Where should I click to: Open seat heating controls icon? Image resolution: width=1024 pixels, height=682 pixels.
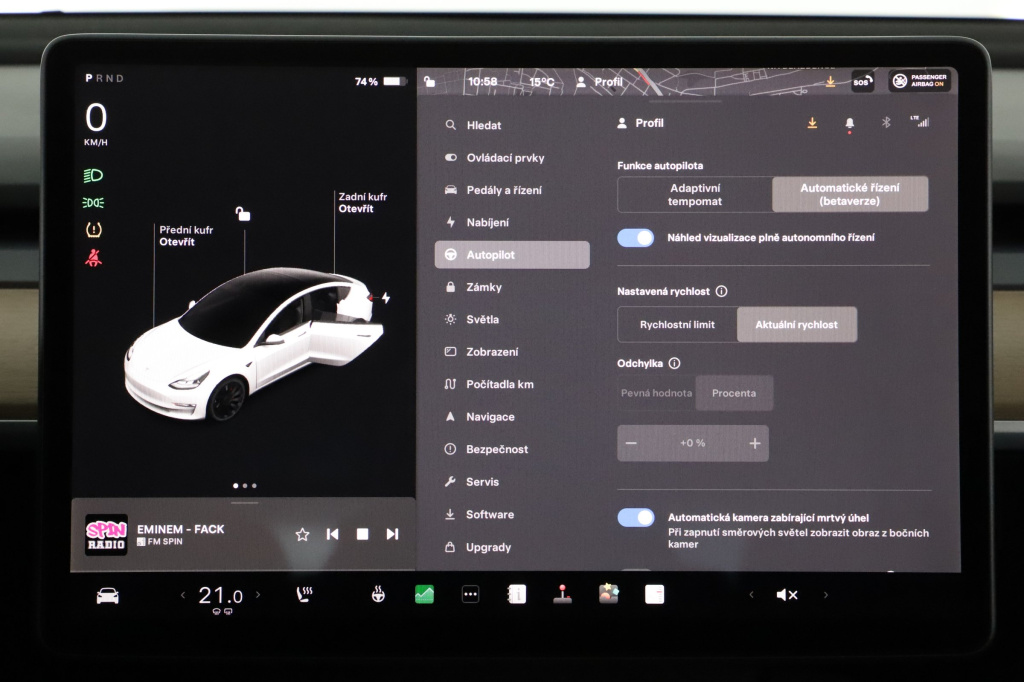click(303, 595)
